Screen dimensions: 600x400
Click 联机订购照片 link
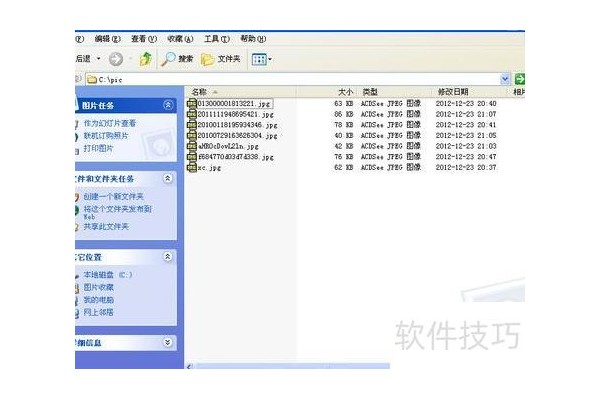106,136
